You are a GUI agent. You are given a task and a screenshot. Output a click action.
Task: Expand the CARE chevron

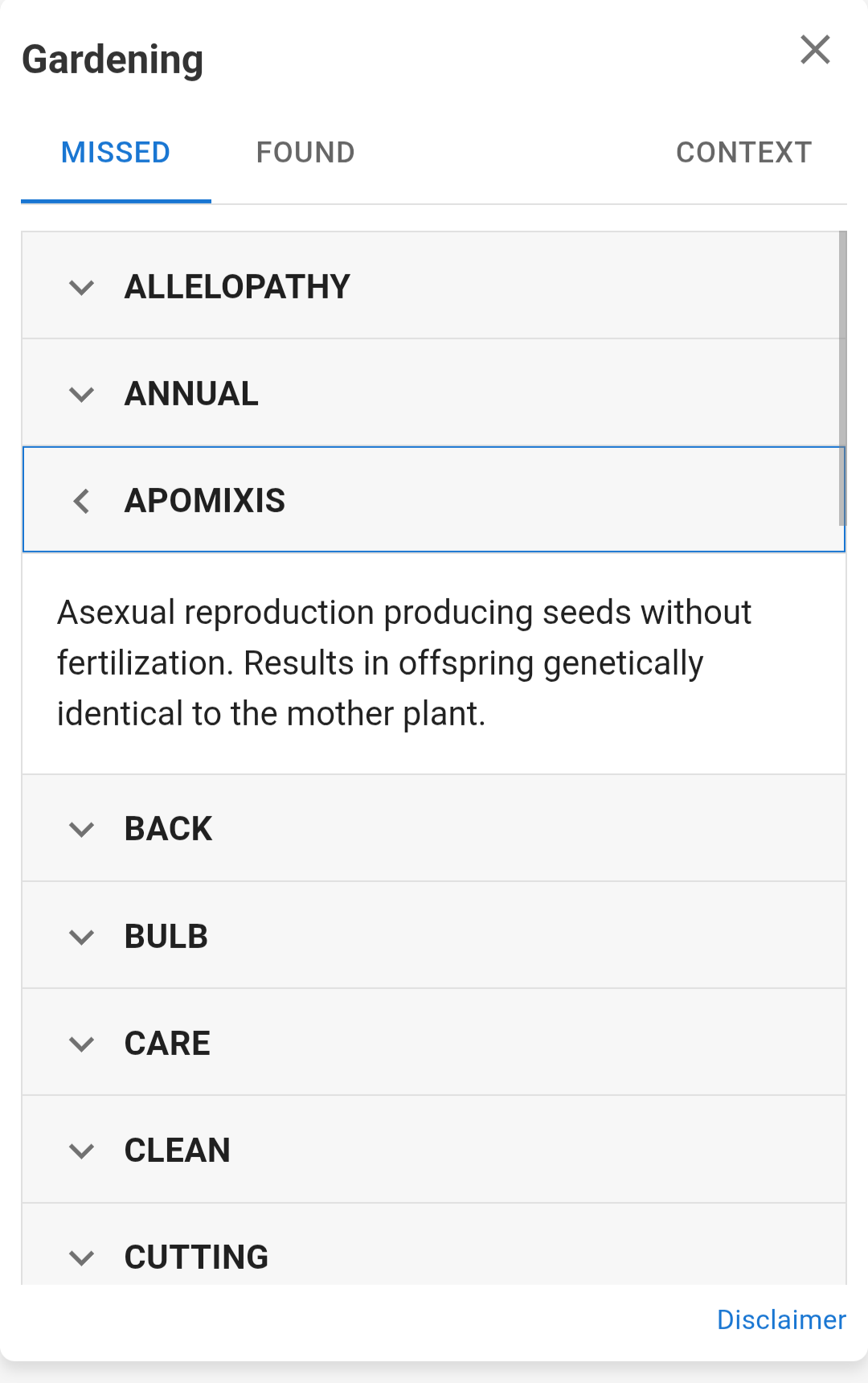tap(82, 1044)
